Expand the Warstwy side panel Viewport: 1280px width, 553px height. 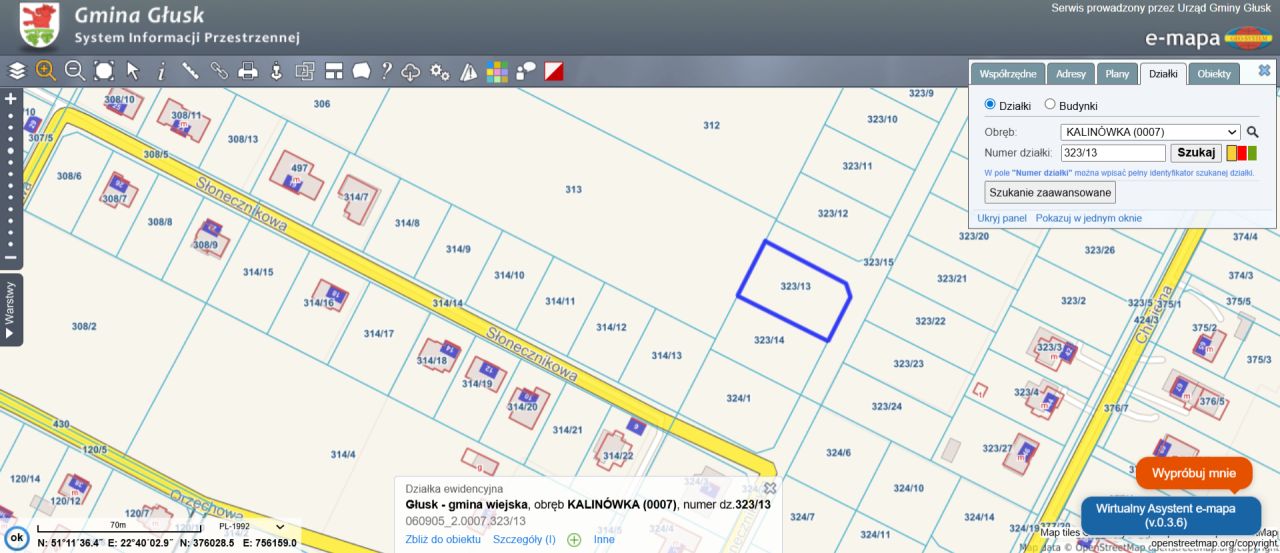coord(11,310)
